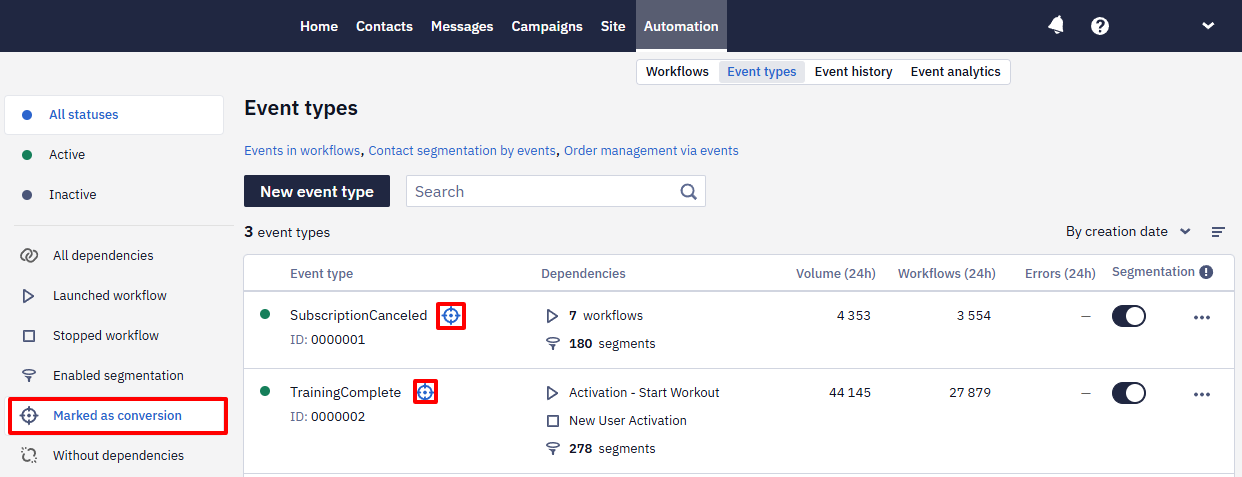This screenshot has width=1242, height=477.
Task: Click 7 workflows dependency
Action: coord(606,316)
